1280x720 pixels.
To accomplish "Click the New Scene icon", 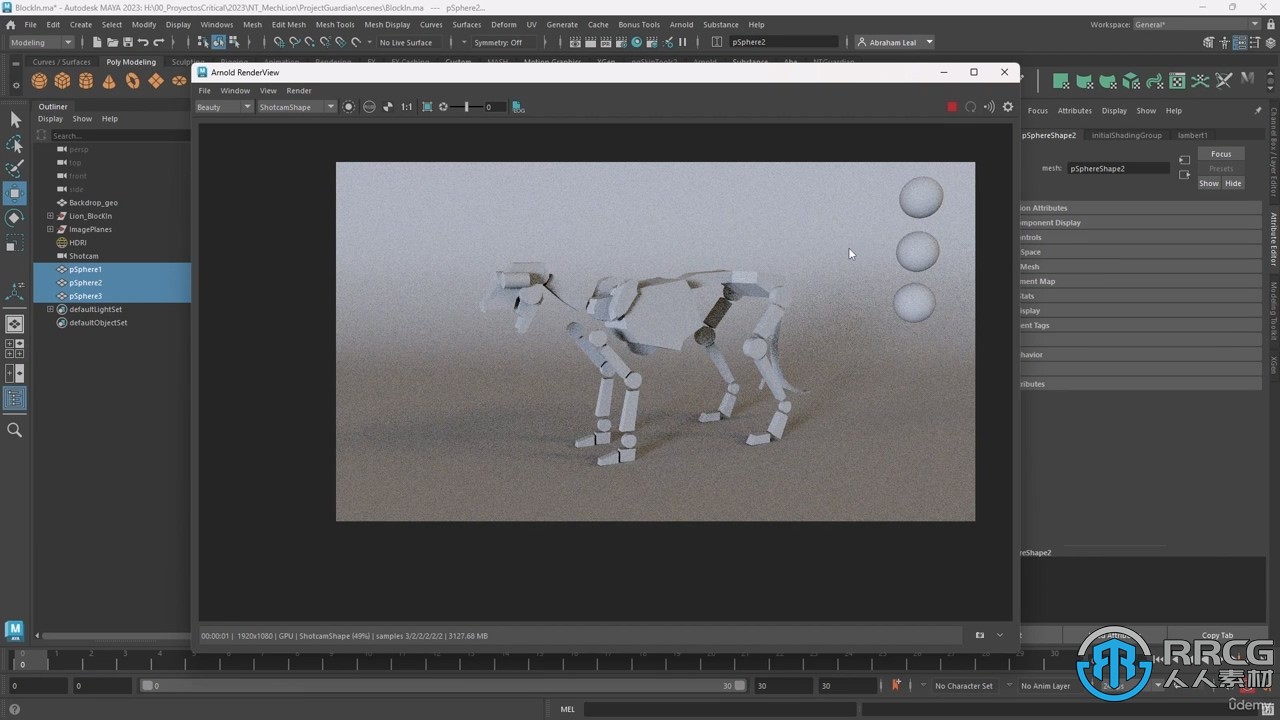I will point(97,42).
